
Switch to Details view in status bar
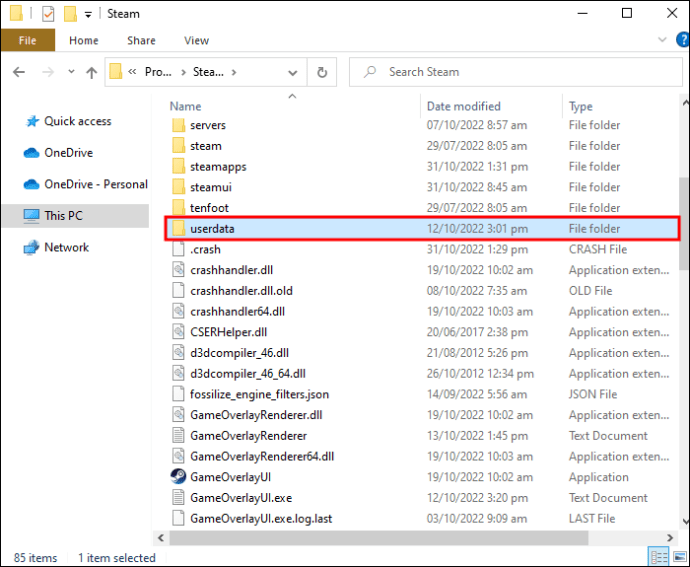[659, 557]
